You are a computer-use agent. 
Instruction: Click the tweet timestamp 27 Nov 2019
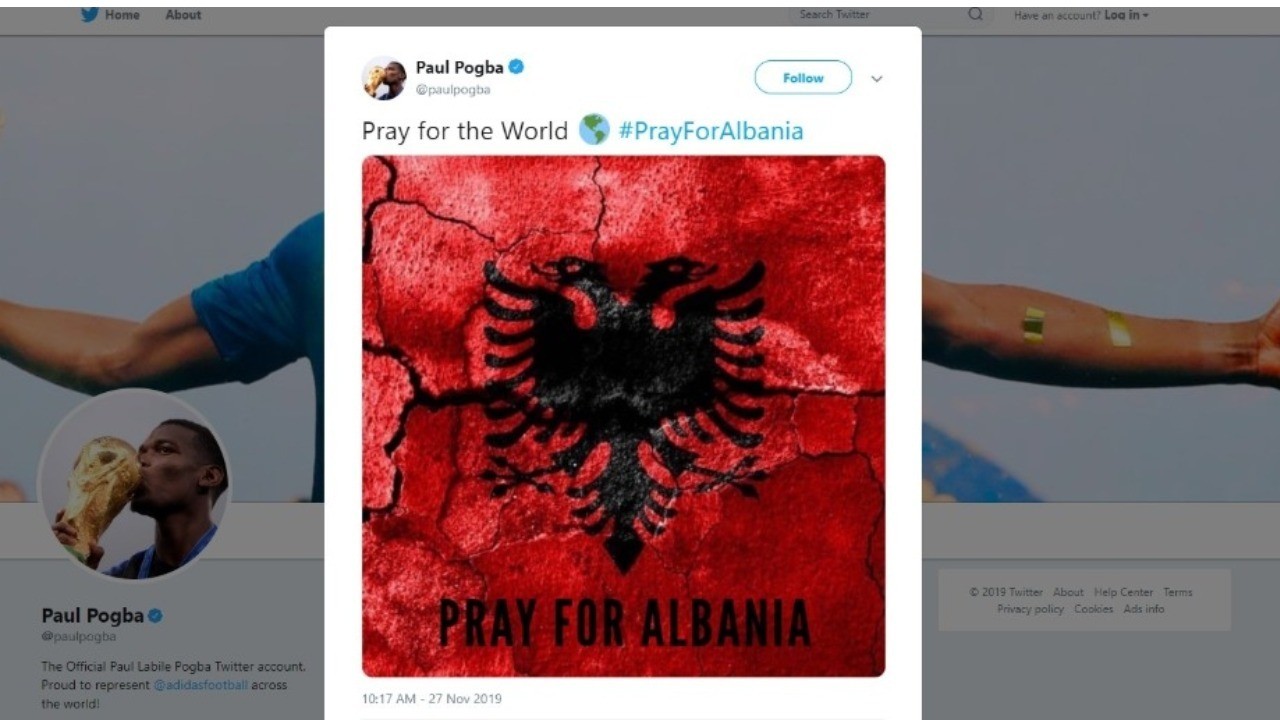pos(432,699)
